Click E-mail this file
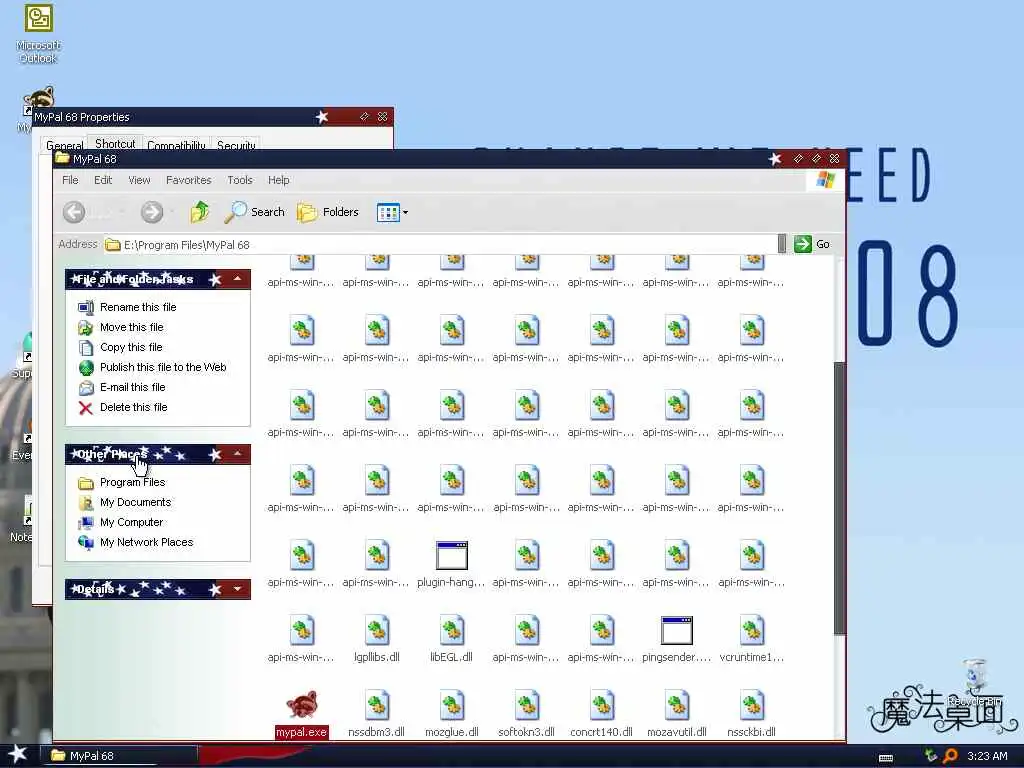 tap(122, 387)
